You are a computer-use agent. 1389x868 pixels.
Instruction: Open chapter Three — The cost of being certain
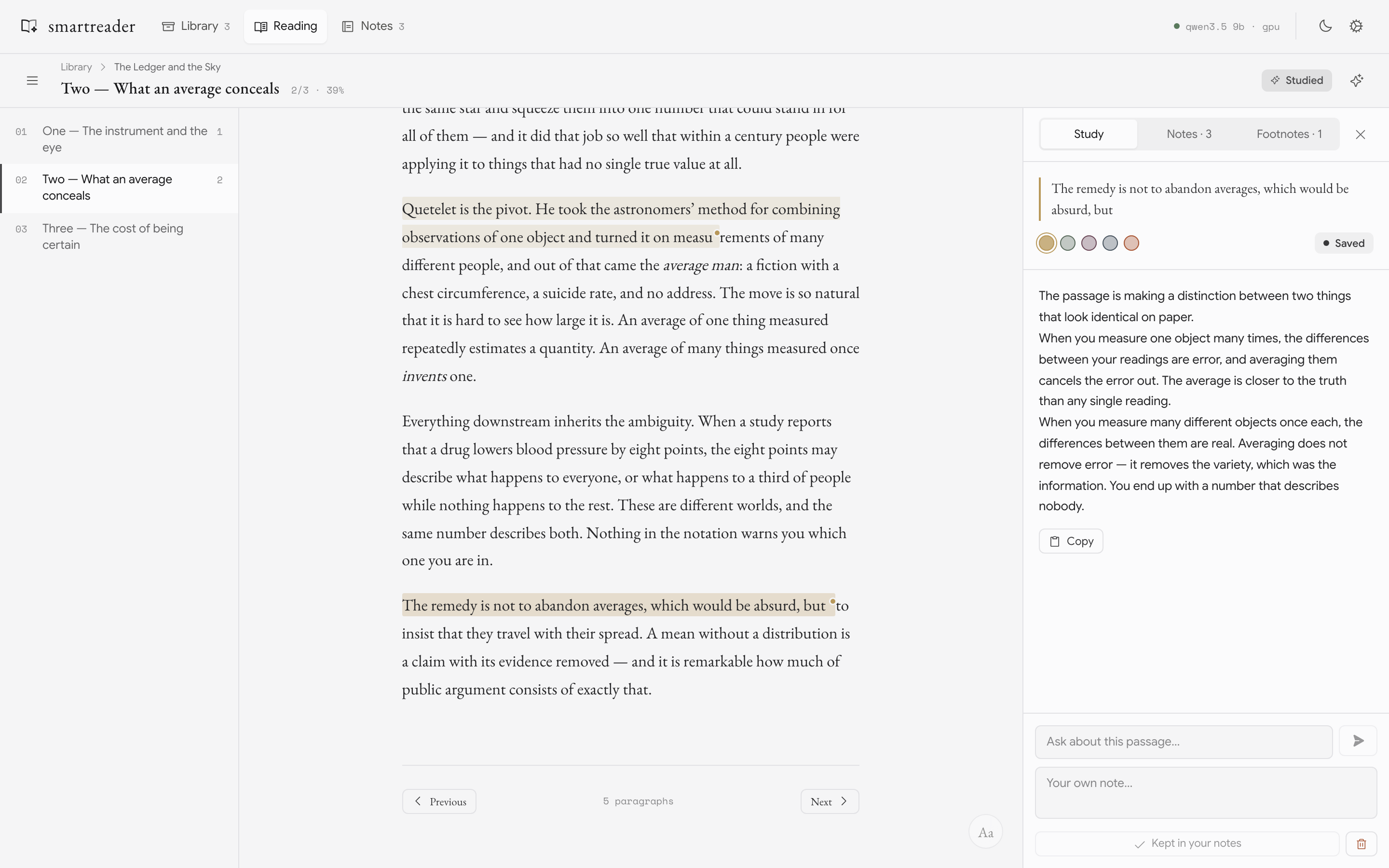coord(120,236)
